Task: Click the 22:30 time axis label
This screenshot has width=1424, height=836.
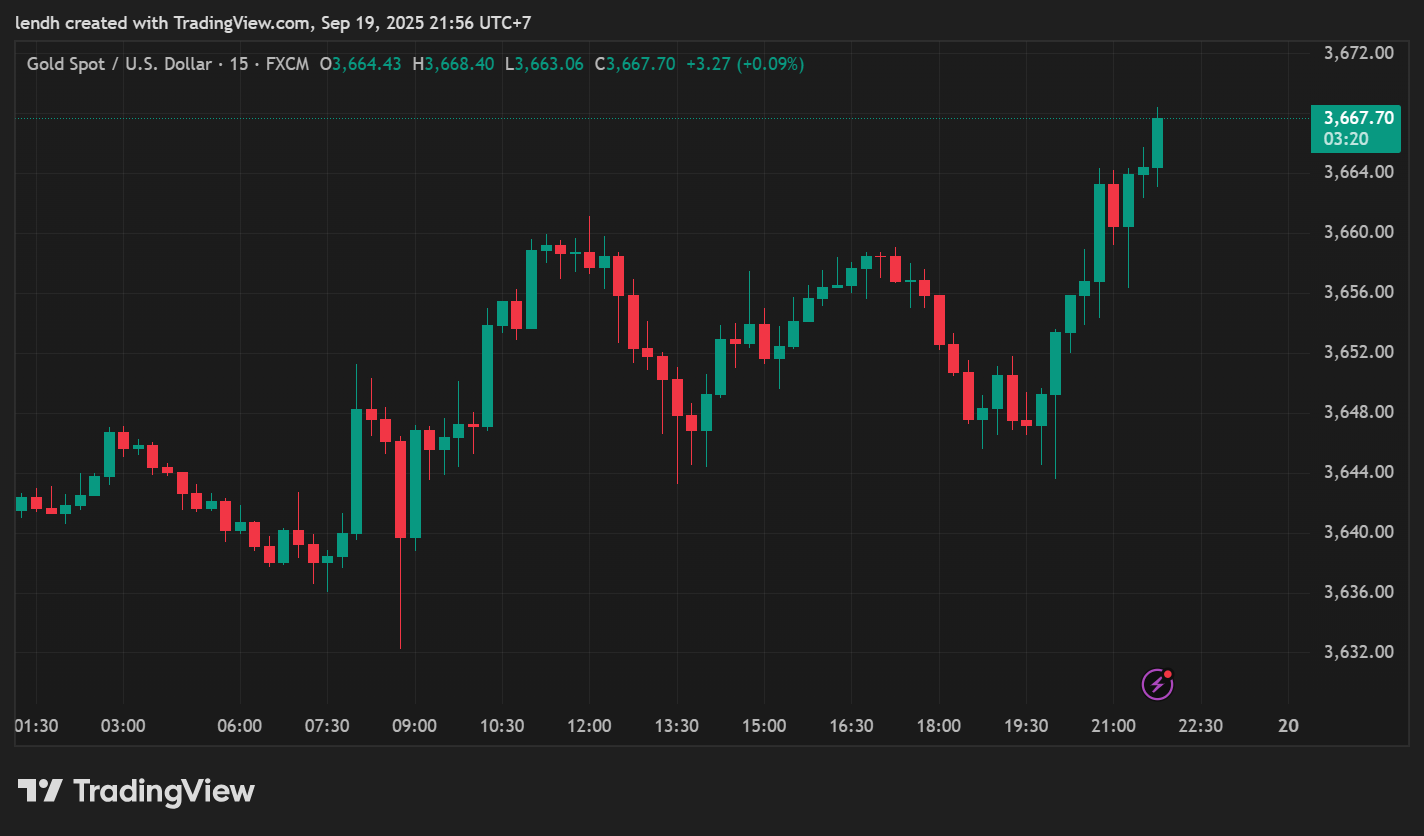Action: [1201, 726]
